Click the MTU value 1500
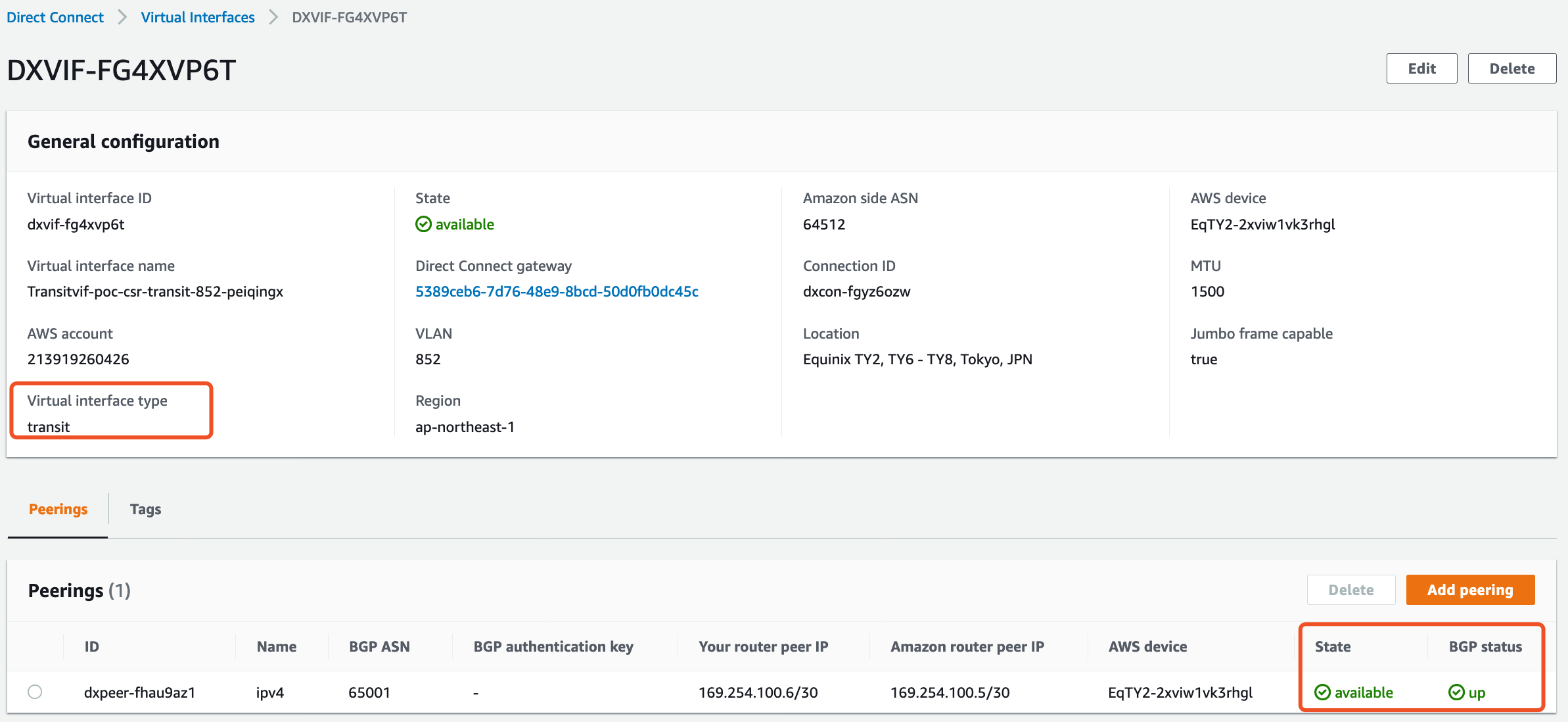The height and width of the screenshot is (722, 1568). click(x=1207, y=291)
